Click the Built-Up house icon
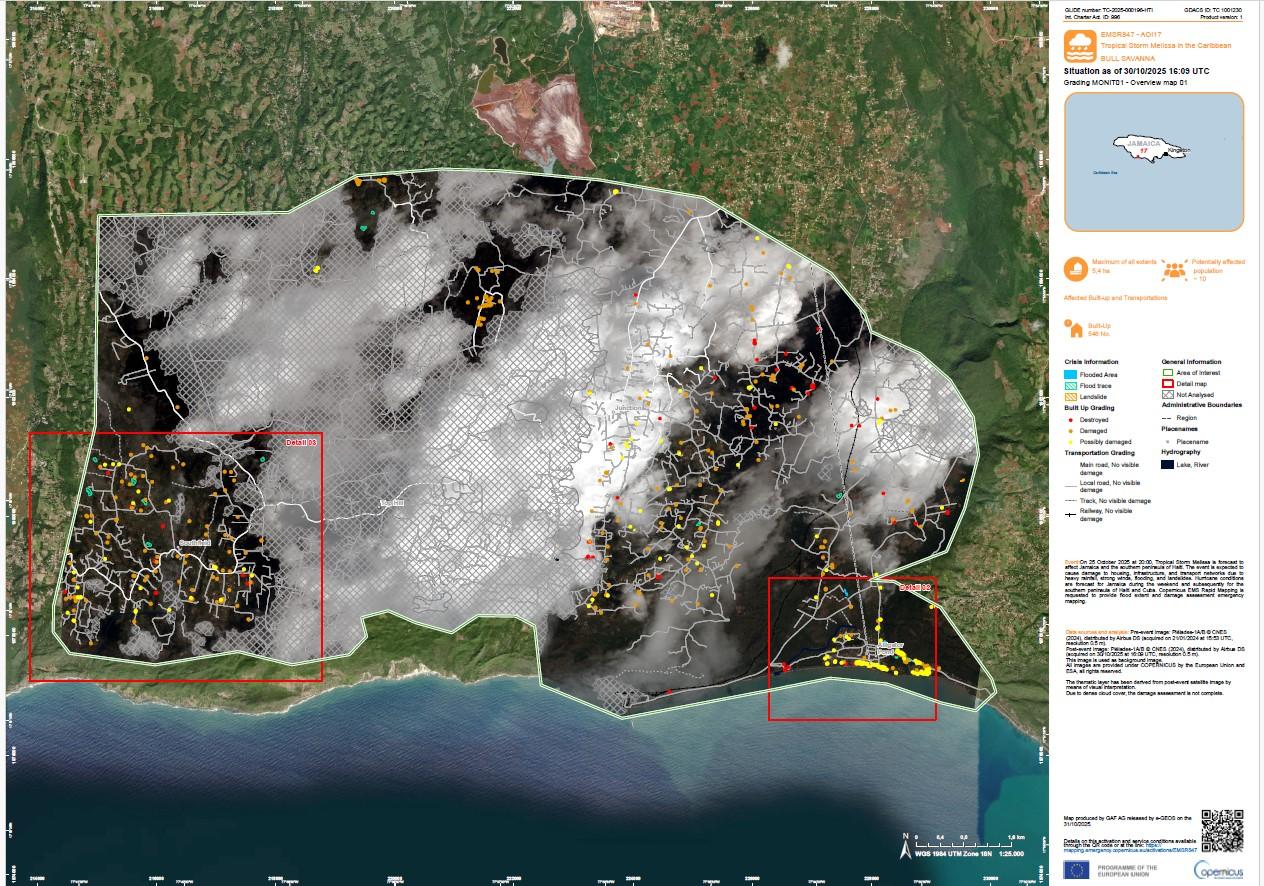1264x886 pixels. tap(1076, 328)
